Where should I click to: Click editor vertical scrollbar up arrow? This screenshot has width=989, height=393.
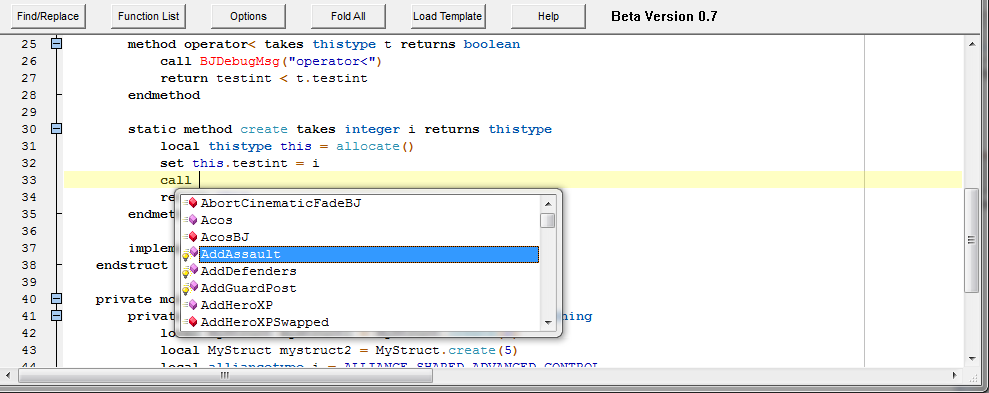[x=972, y=44]
